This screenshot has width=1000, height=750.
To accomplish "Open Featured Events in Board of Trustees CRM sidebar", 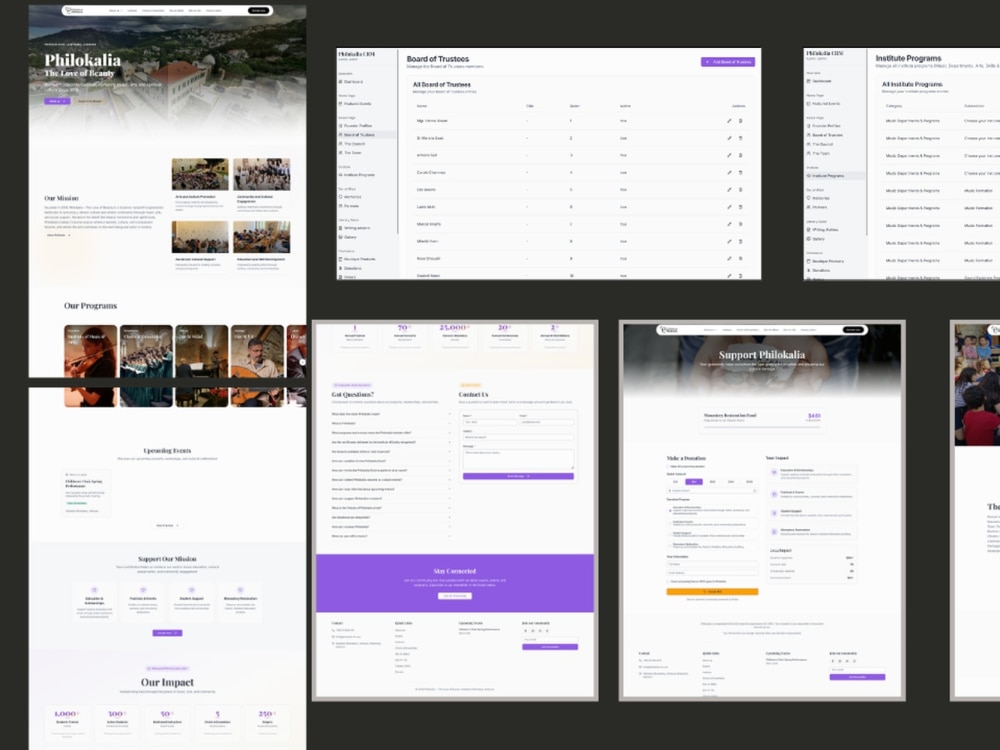I will (357, 103).
